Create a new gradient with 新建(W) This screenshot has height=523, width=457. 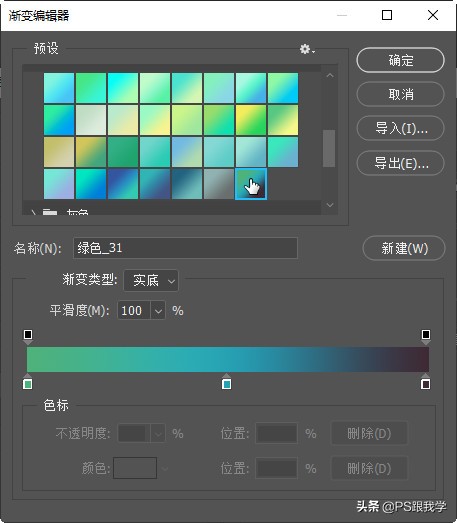(404, 248)
